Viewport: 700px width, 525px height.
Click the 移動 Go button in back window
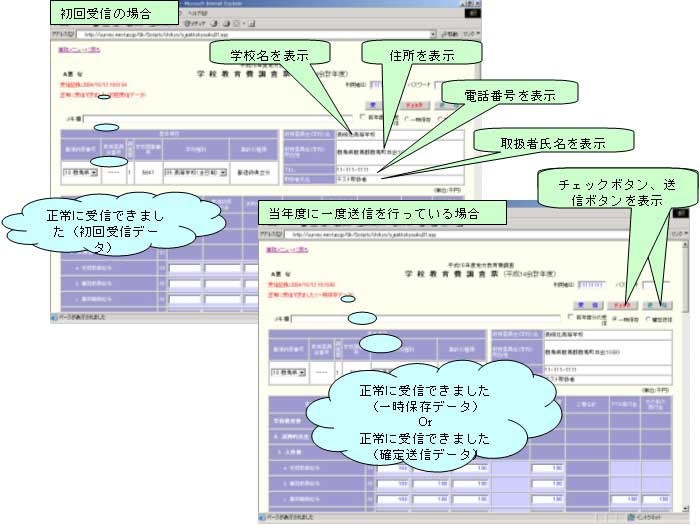click(450, 34)
